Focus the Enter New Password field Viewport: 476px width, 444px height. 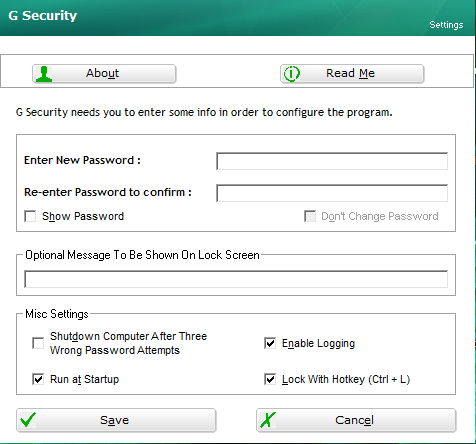pos(332,161)
